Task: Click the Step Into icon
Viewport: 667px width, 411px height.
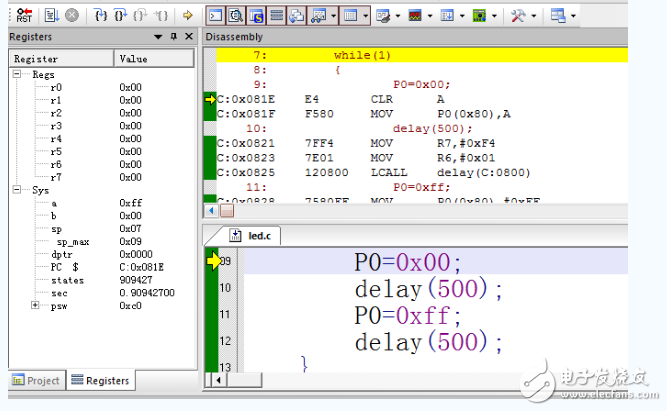Action: 100,16
